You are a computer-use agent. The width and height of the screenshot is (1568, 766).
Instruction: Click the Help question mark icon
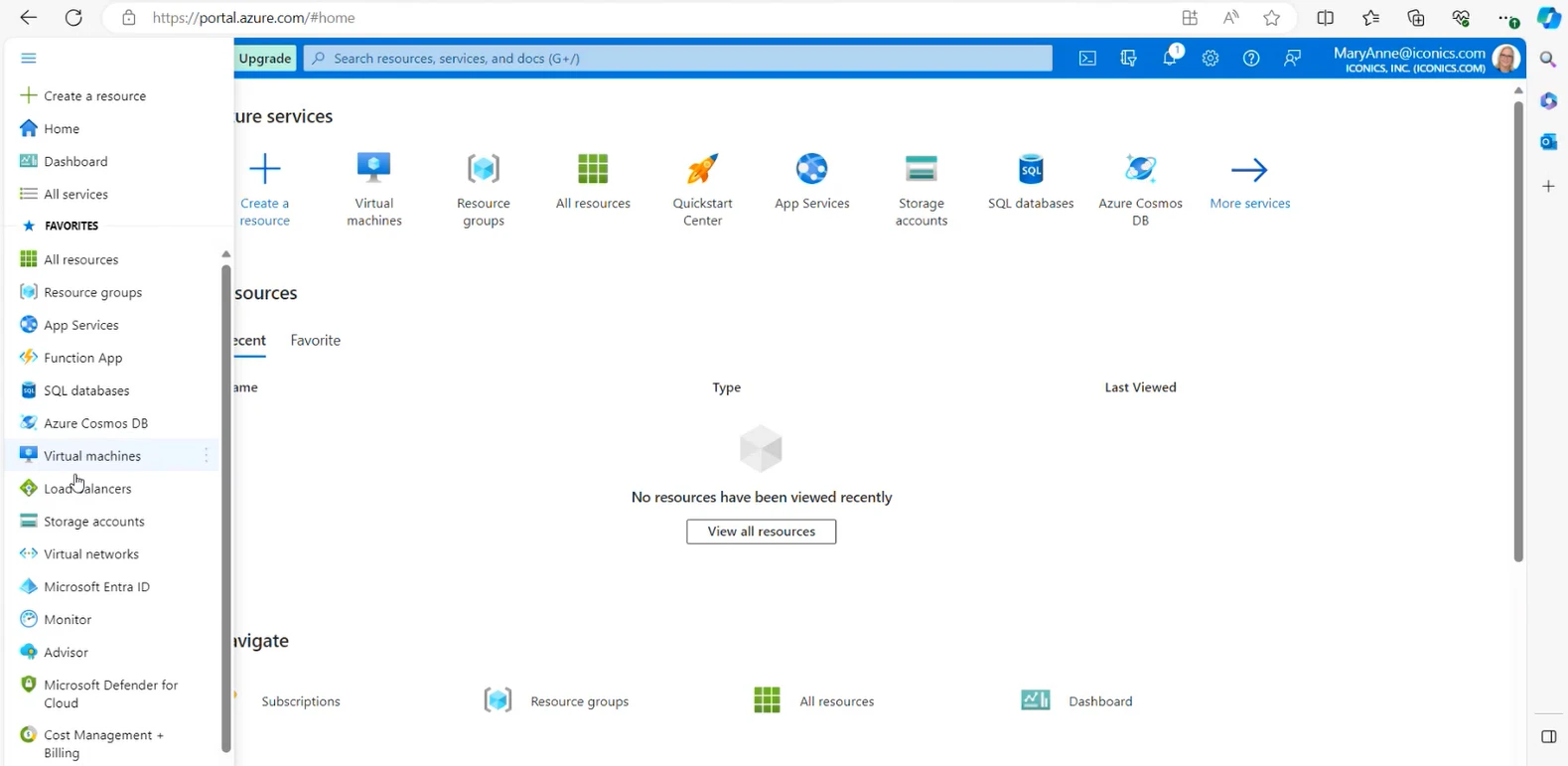click(1250, 59)
